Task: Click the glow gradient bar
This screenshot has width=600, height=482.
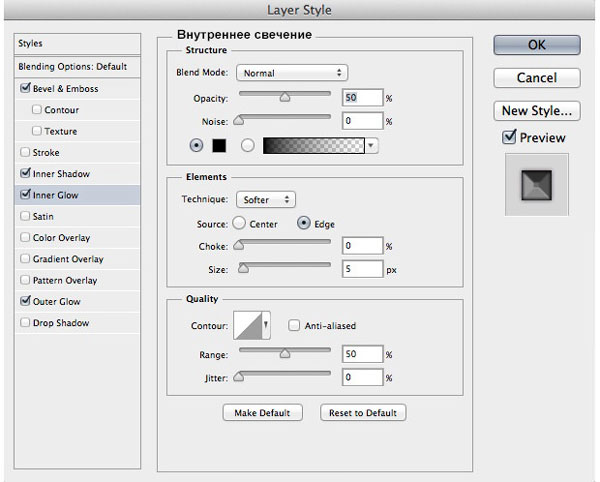Action: [x=314, y=146]
